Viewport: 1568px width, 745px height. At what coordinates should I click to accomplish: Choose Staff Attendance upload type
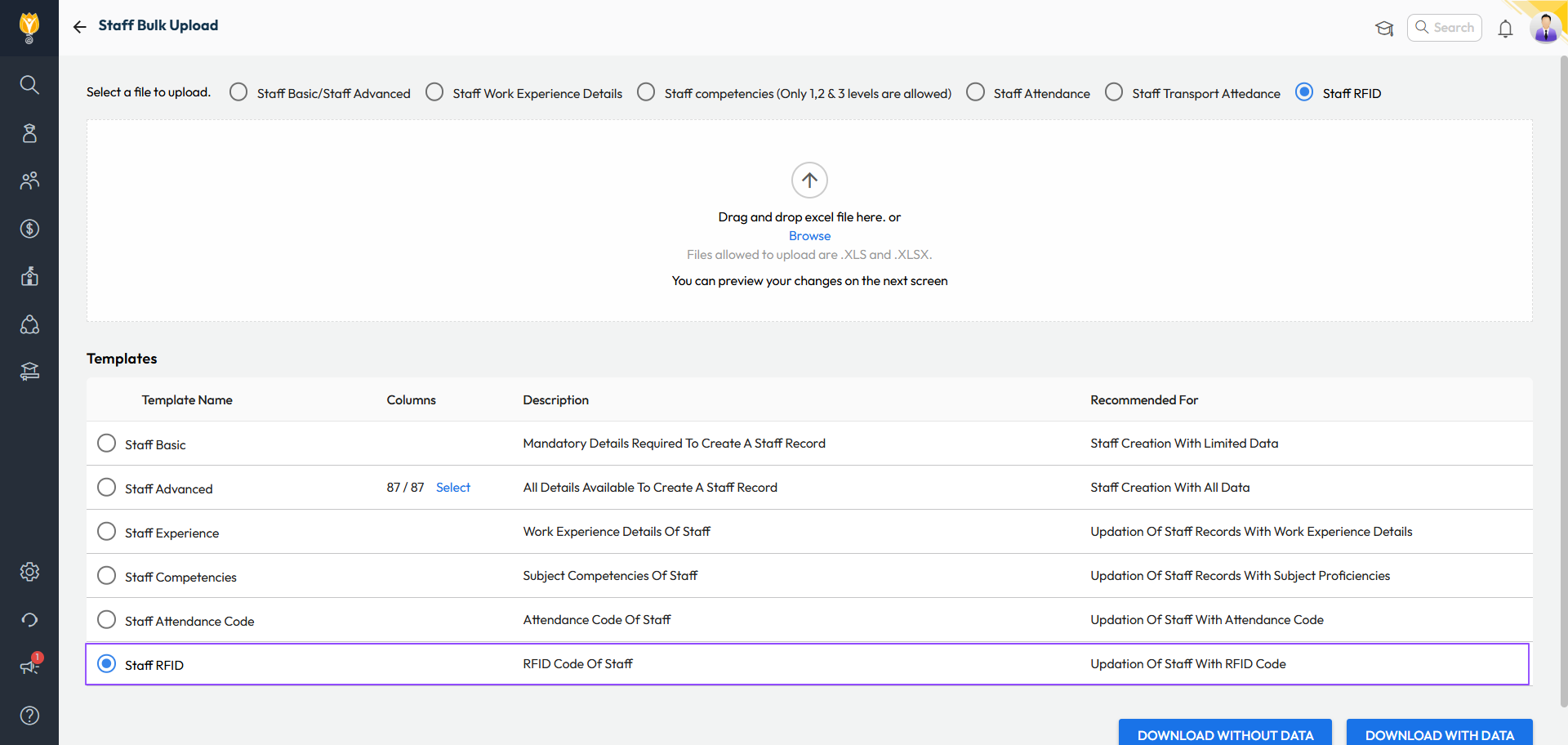(975, 92)
